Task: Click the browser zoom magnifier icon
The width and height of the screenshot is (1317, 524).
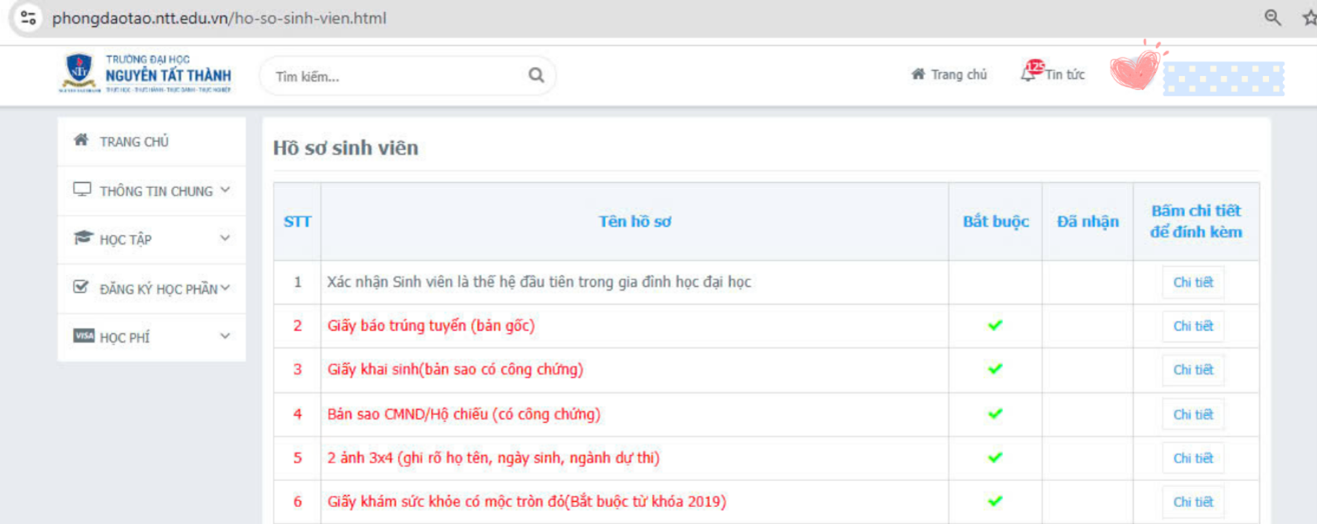Action: (x=1272, y=17)
